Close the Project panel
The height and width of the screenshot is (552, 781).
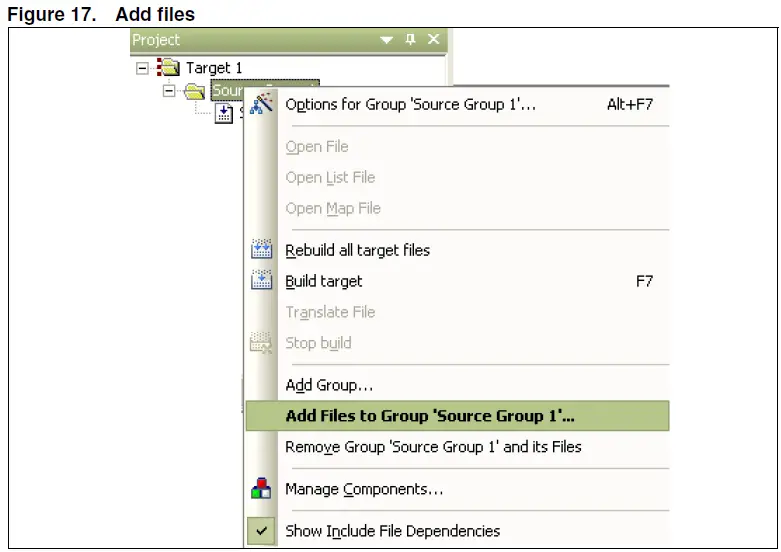pyautogui.click(x=434, y=40)
